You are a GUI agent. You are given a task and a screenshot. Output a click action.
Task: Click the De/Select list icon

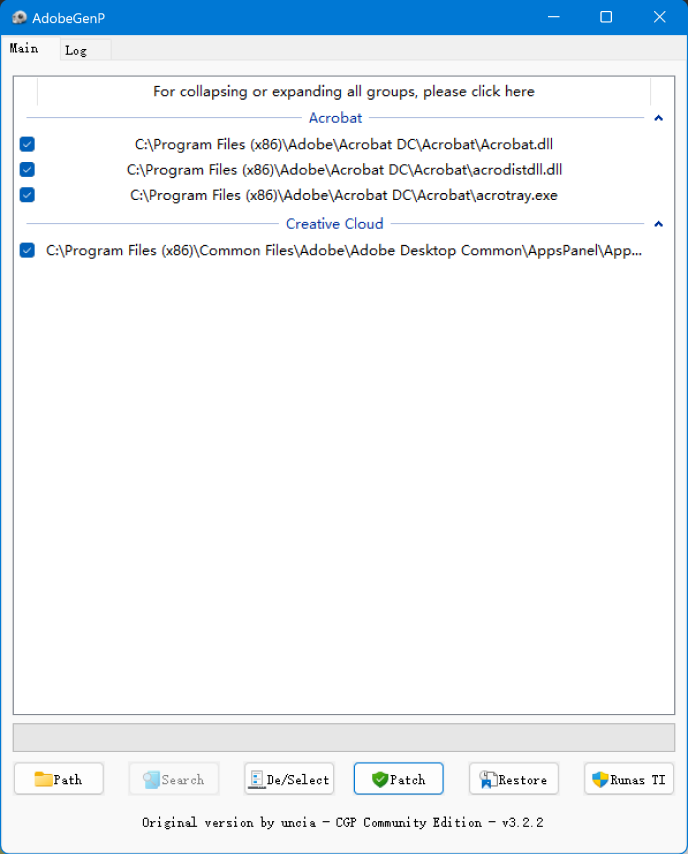tap(256, 779)
